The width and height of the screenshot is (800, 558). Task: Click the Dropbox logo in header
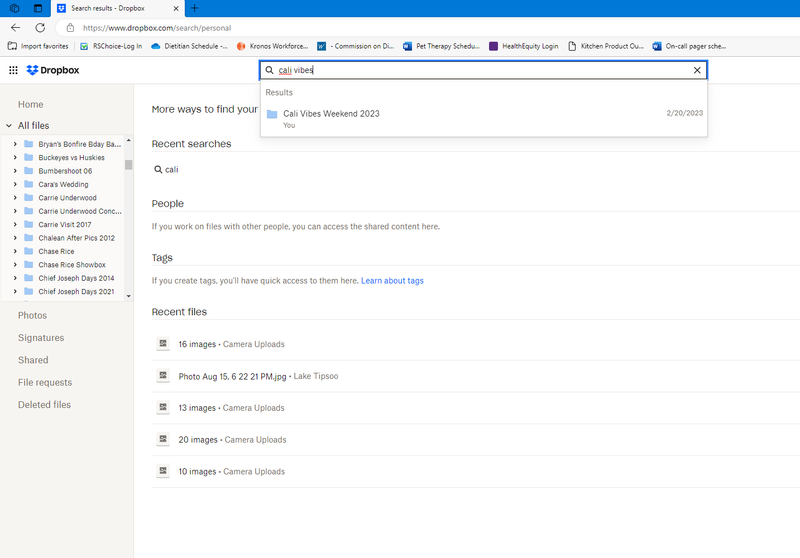[53, 70]
